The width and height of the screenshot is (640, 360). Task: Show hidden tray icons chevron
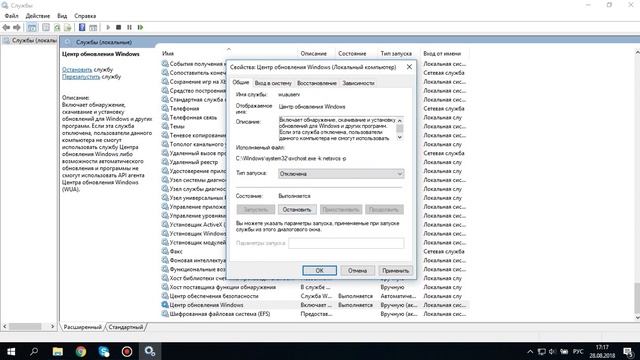point(530,351)
